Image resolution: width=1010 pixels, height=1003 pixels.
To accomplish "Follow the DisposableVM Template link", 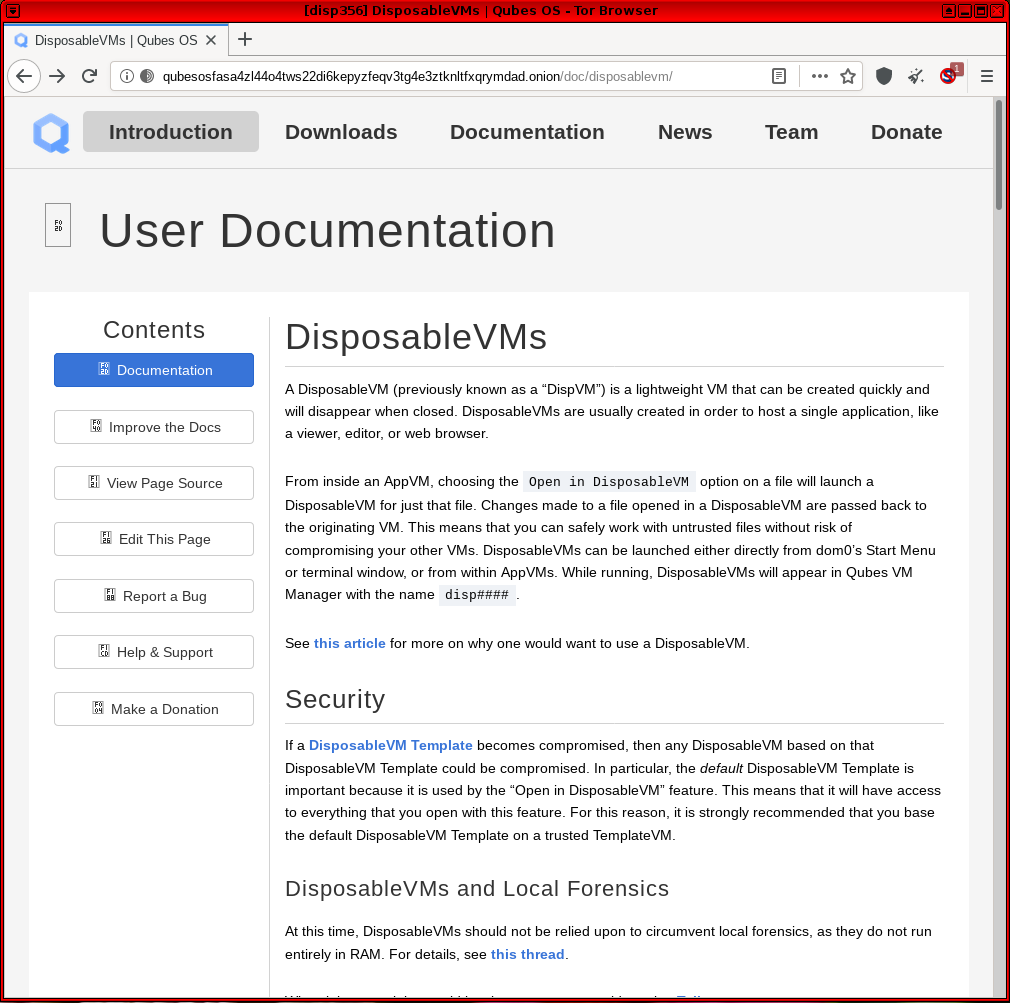I will pyautogui.click(x=390, y=745).
